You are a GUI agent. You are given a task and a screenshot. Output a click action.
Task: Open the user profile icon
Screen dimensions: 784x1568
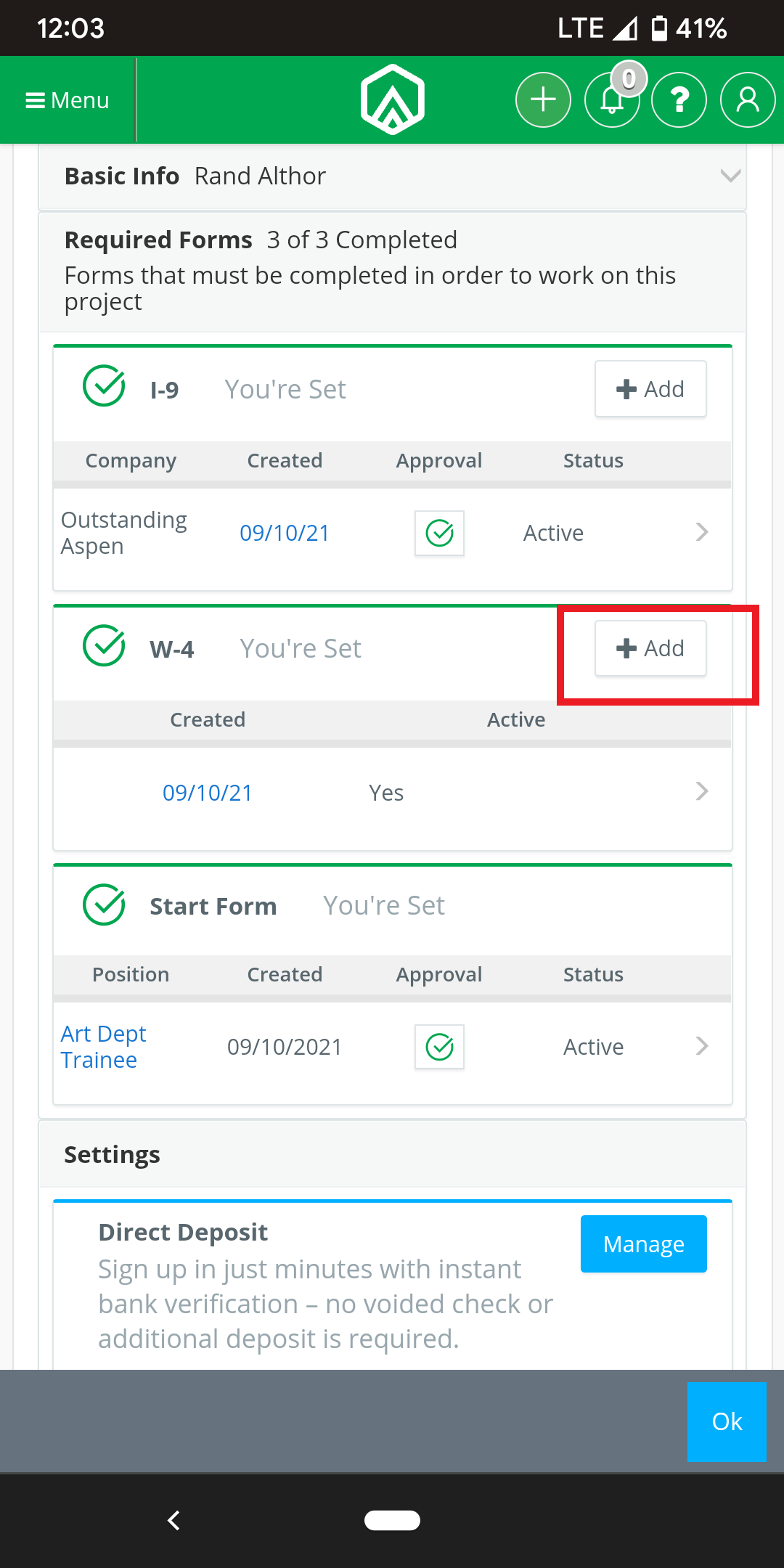pyautogui.click(x=748, y=99)
